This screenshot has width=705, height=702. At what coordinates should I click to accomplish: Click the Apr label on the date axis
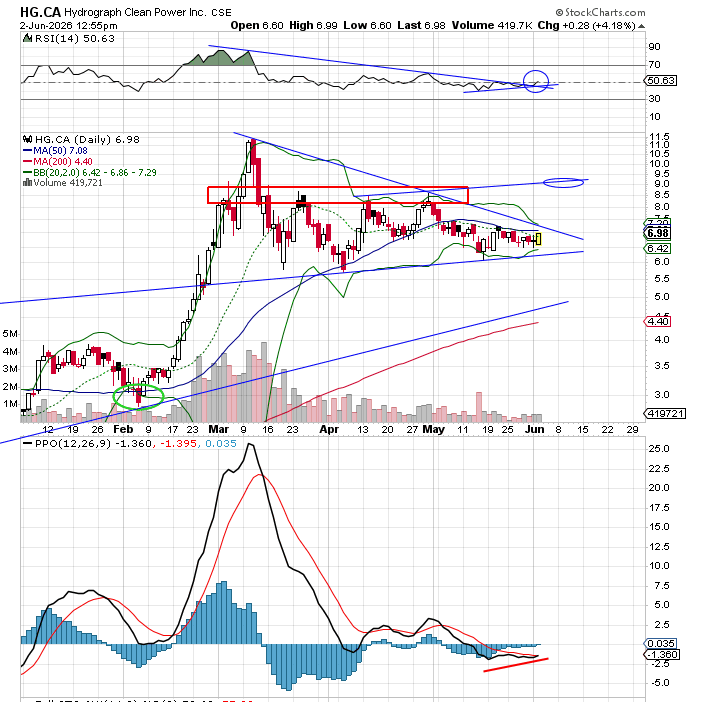pos(329,429)
